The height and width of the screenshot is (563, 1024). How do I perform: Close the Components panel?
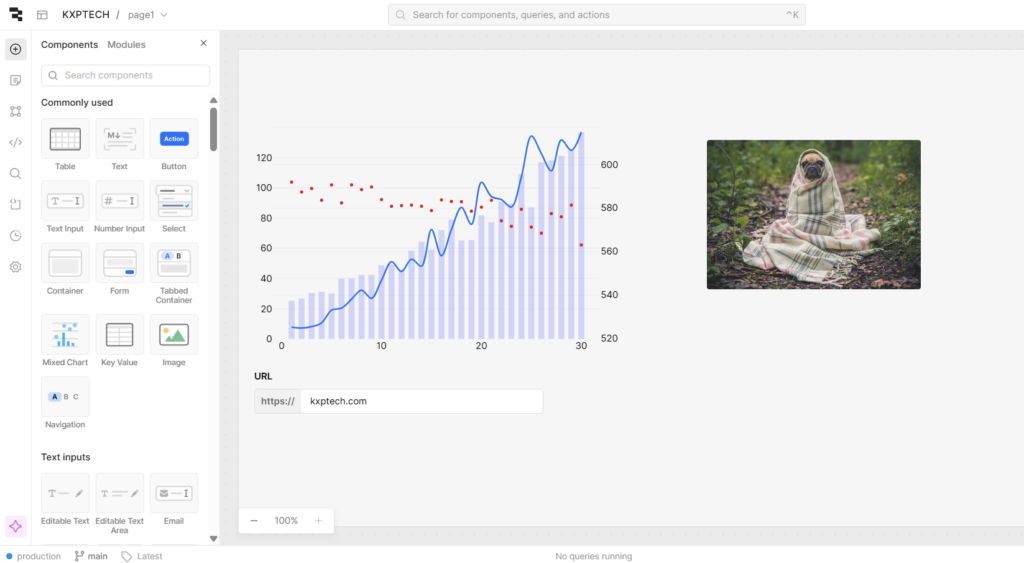click(x=203, y=44)
